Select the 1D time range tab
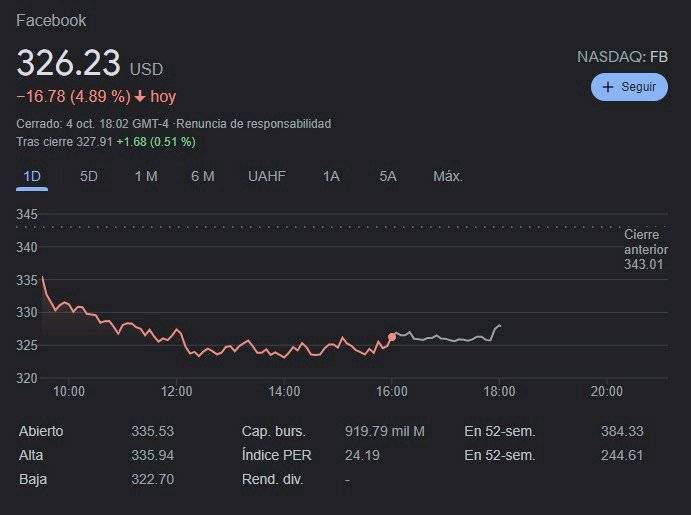Viewport: 691px width, 515px height. (x=32, y=177)
